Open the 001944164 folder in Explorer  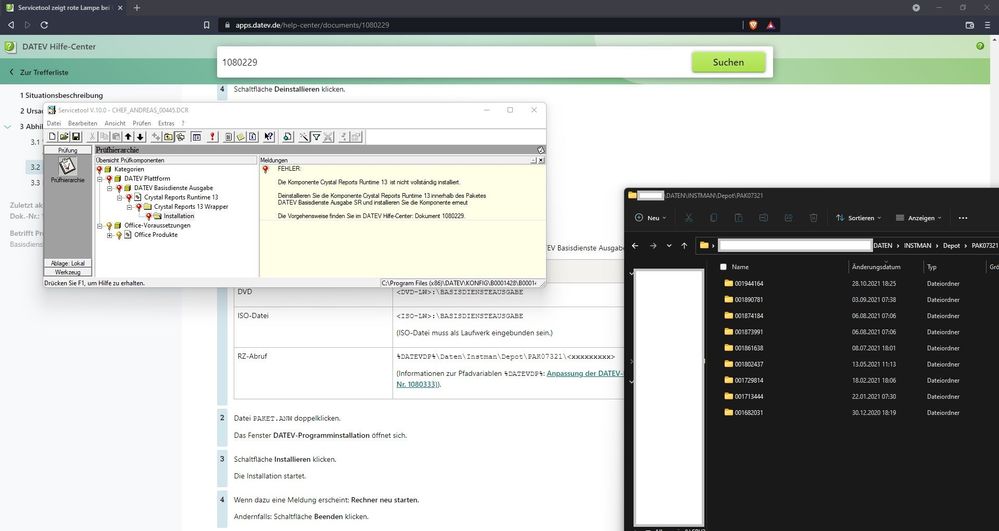[x=749, y=283]
